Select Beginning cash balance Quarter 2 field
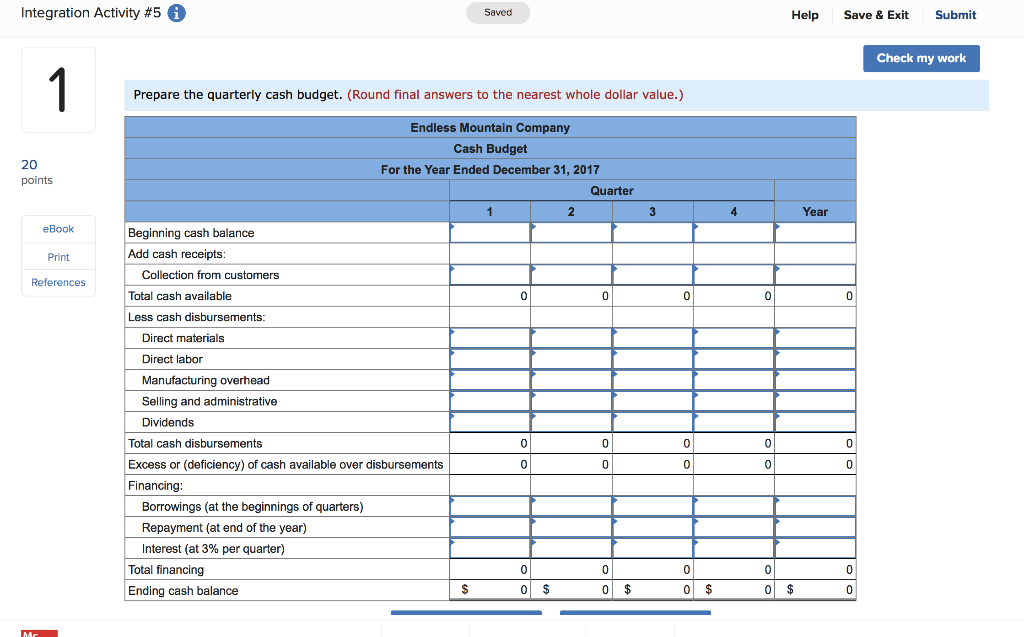 point(571,233)
